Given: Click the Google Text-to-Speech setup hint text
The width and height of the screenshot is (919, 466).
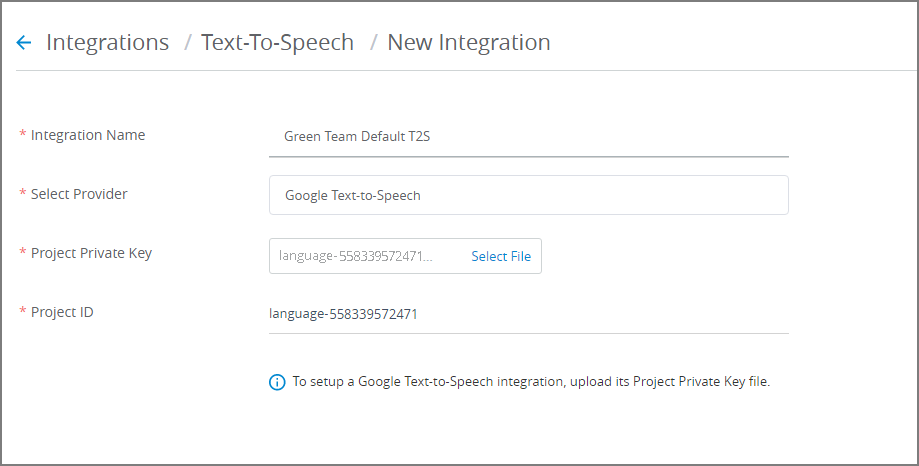Looking at the screenshot, I should pyautogui.click(x=531, y=382).
